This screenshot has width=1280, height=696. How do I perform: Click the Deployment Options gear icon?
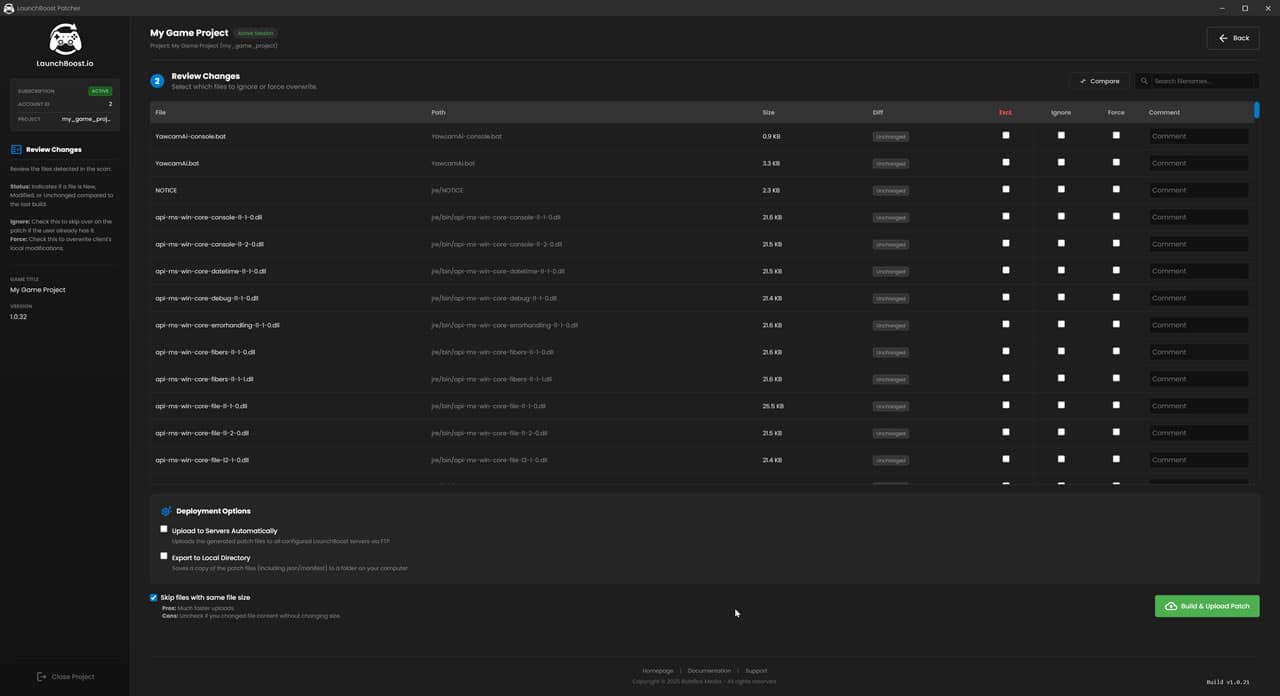coord(166,511)
